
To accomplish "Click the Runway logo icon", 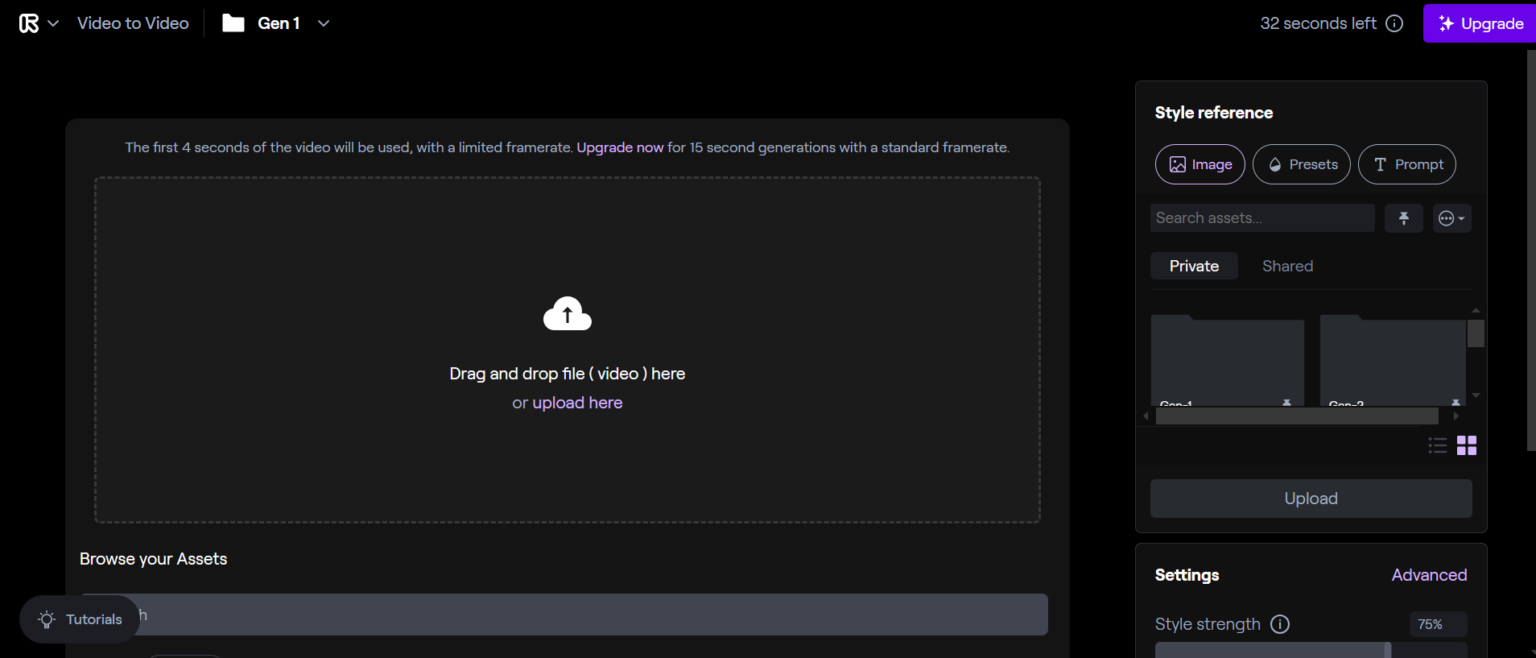I will 29,23.
